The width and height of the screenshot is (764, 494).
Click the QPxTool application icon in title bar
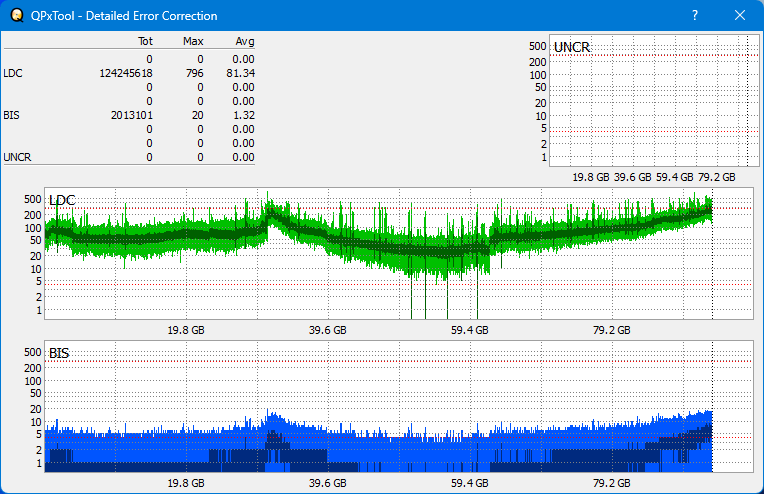coord(17,15)
